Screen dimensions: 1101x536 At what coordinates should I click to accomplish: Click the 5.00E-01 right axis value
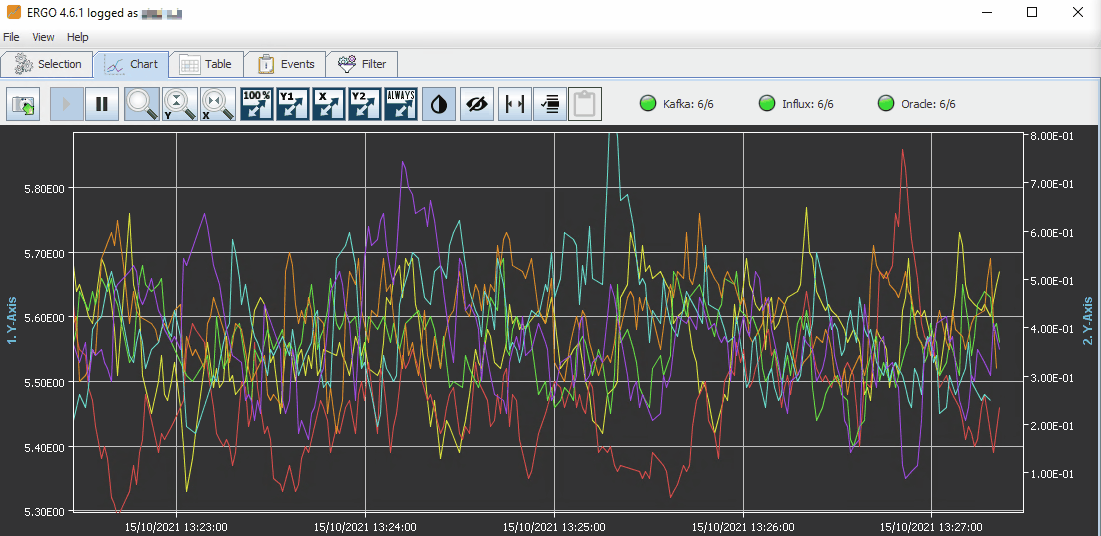pos(1050,281)
